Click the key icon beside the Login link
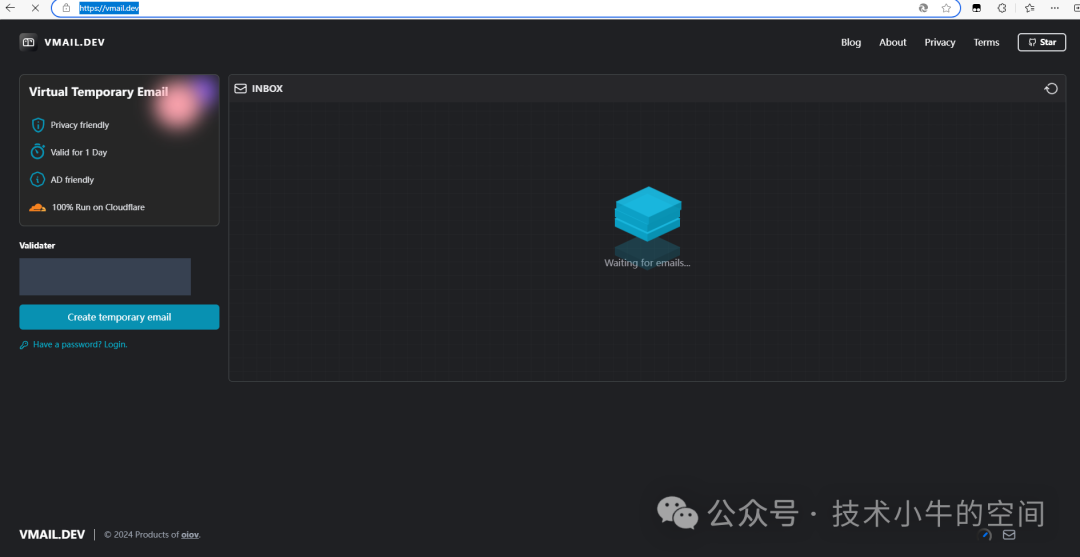 click(x=24, y=345)
